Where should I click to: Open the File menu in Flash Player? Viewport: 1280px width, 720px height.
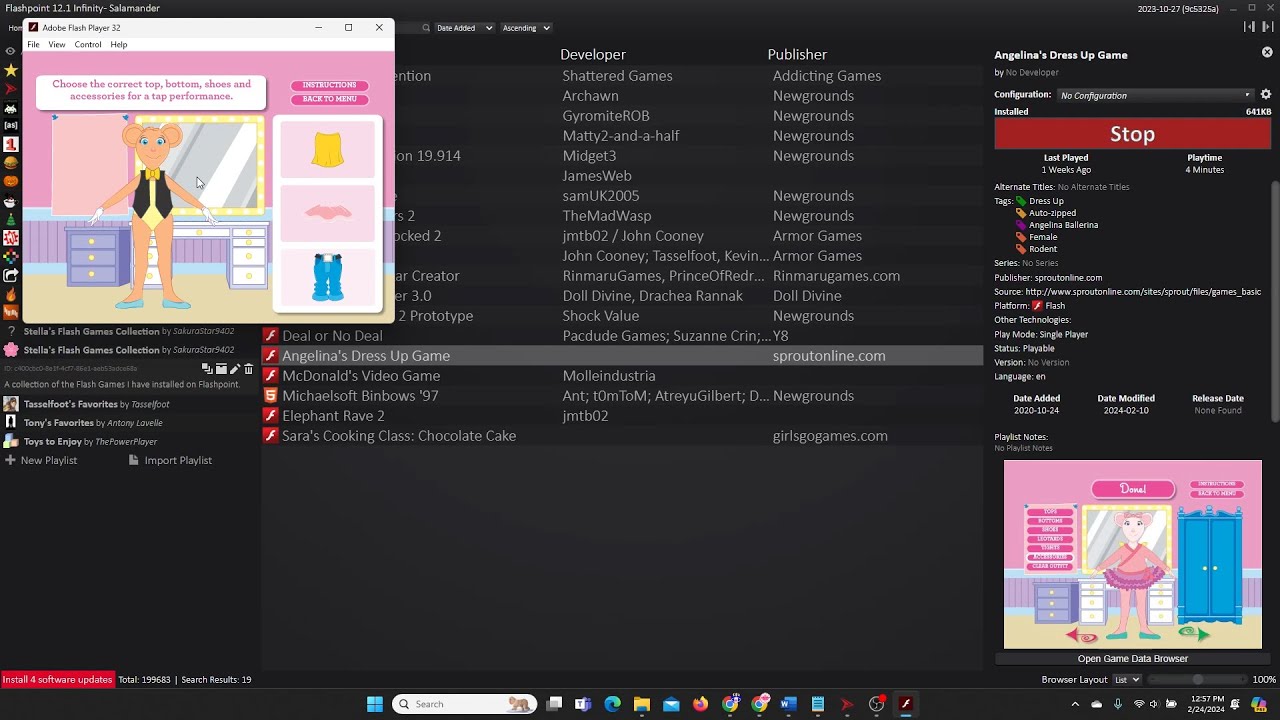coord(33,44)
